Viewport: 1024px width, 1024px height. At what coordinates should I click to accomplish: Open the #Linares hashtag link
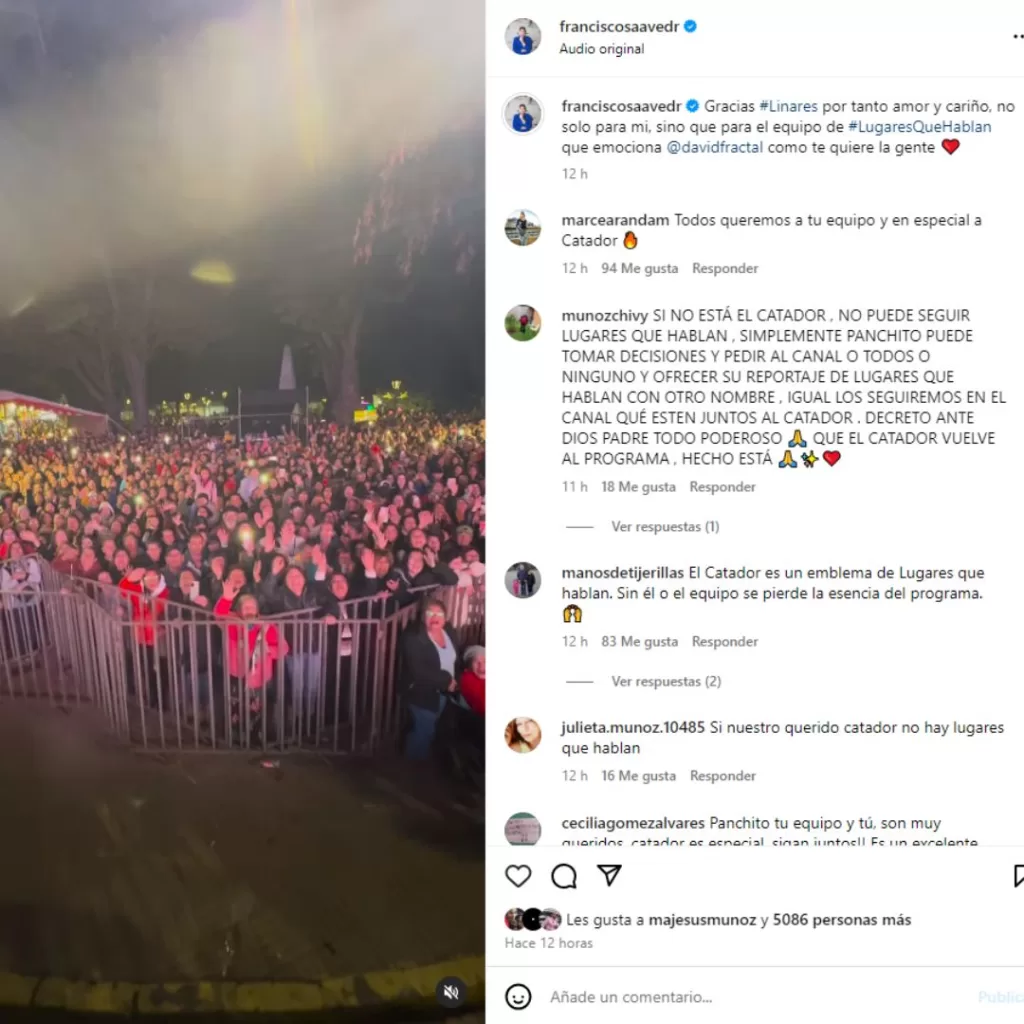(x=788, y=106)
